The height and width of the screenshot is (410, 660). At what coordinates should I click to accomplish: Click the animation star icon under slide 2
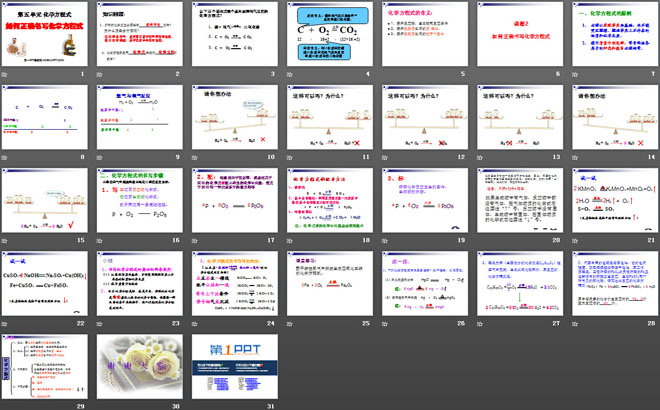[x=100, y=75]
